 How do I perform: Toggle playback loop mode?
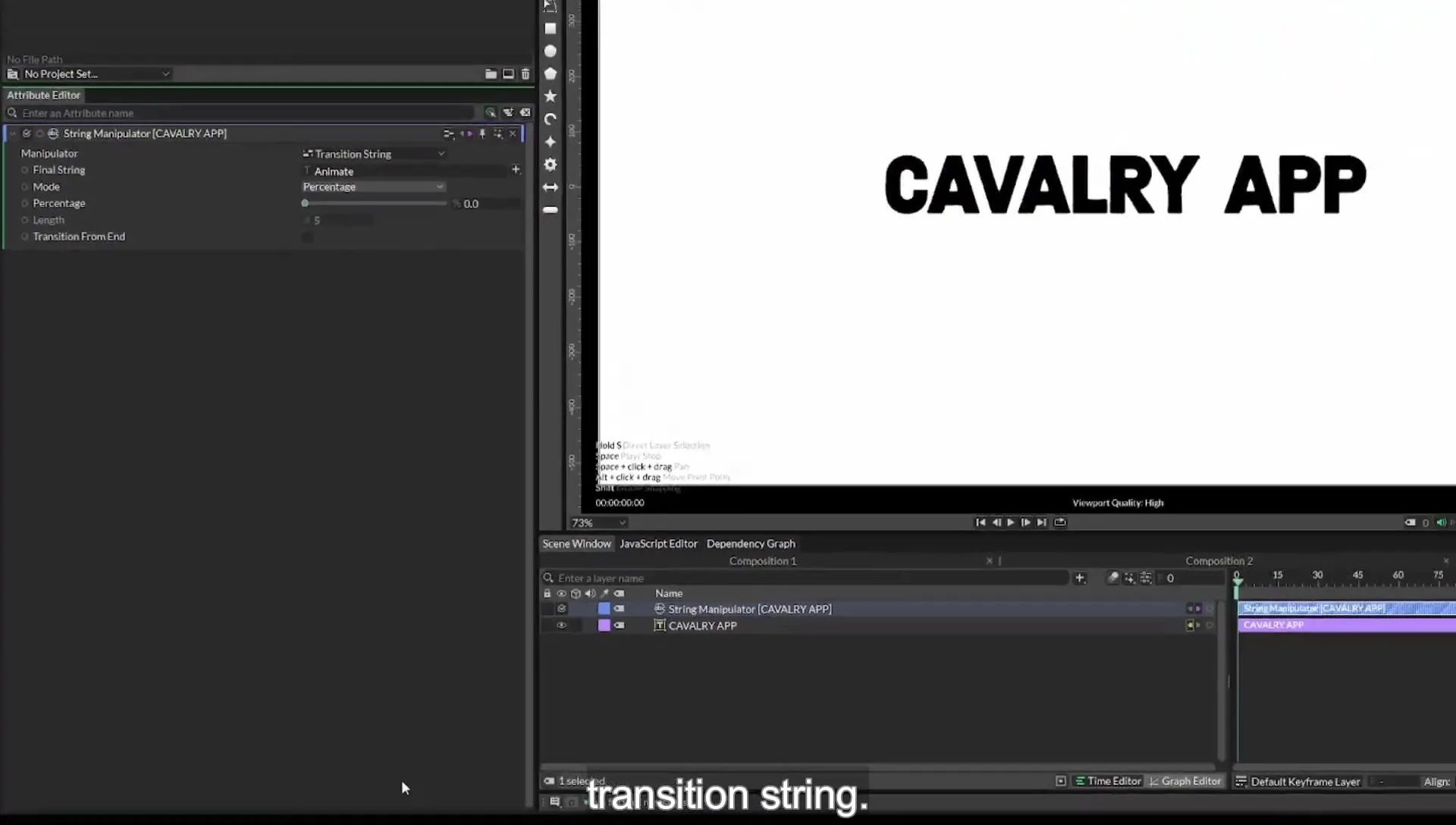point(1060,522)
